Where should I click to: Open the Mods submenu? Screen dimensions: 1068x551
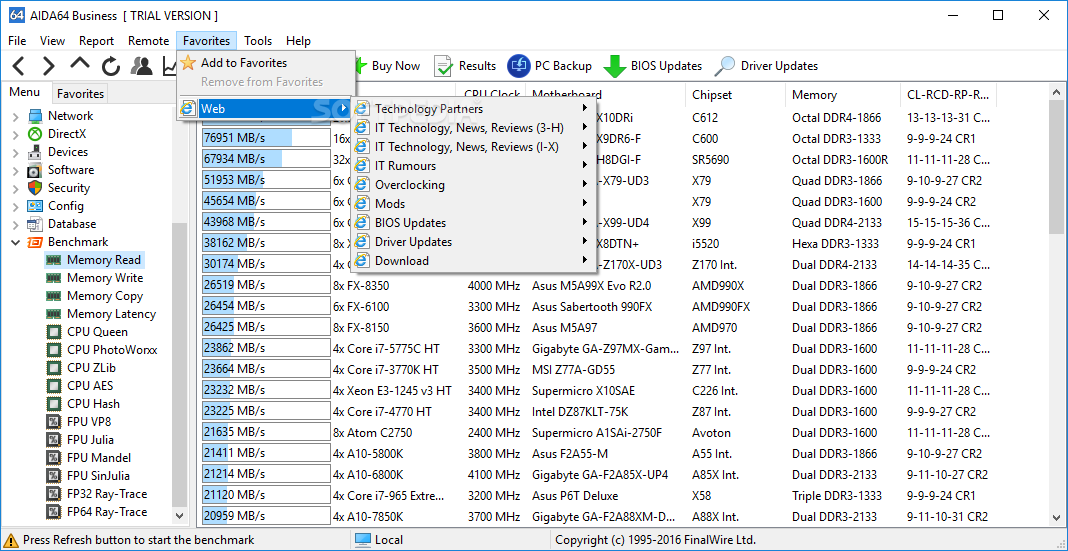click(473, 204)
